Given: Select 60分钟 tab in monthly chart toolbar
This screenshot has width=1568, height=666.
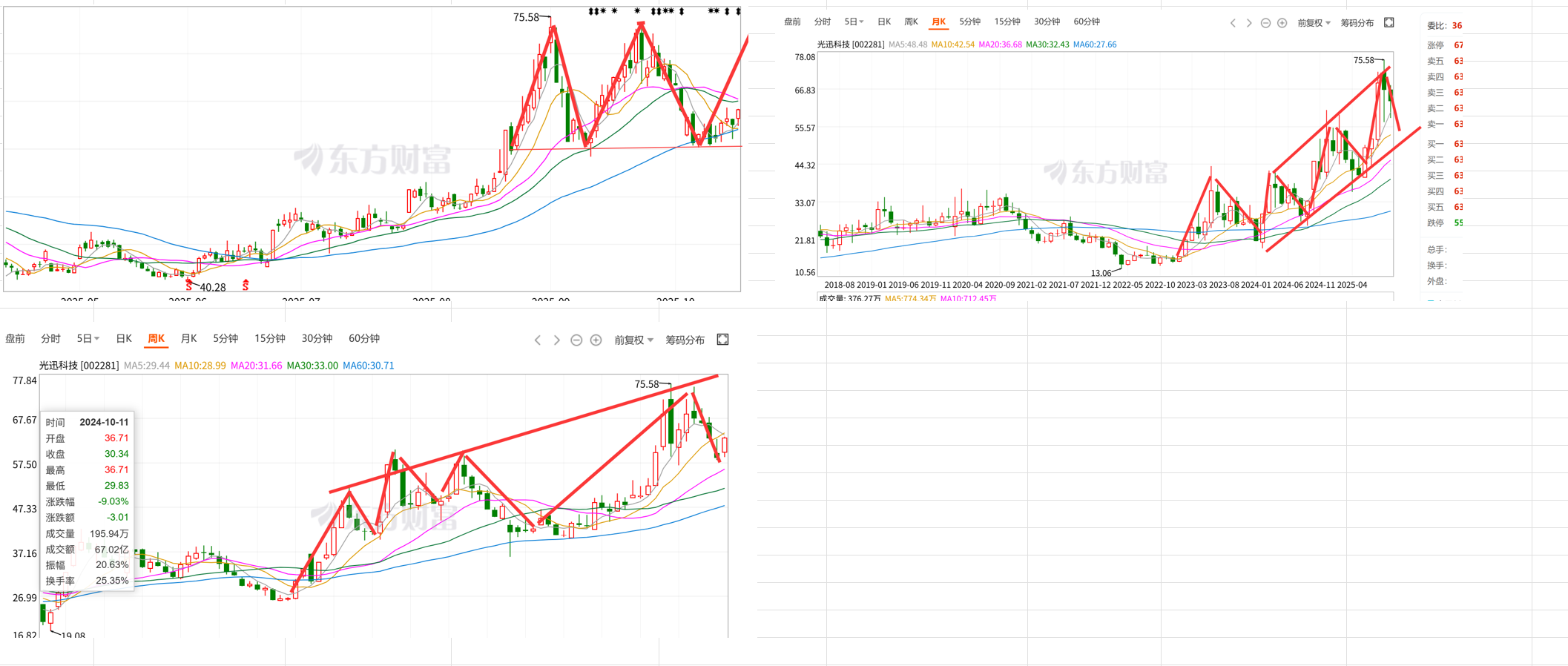Looking at the screenshot, I should [x=1087, y=22].
